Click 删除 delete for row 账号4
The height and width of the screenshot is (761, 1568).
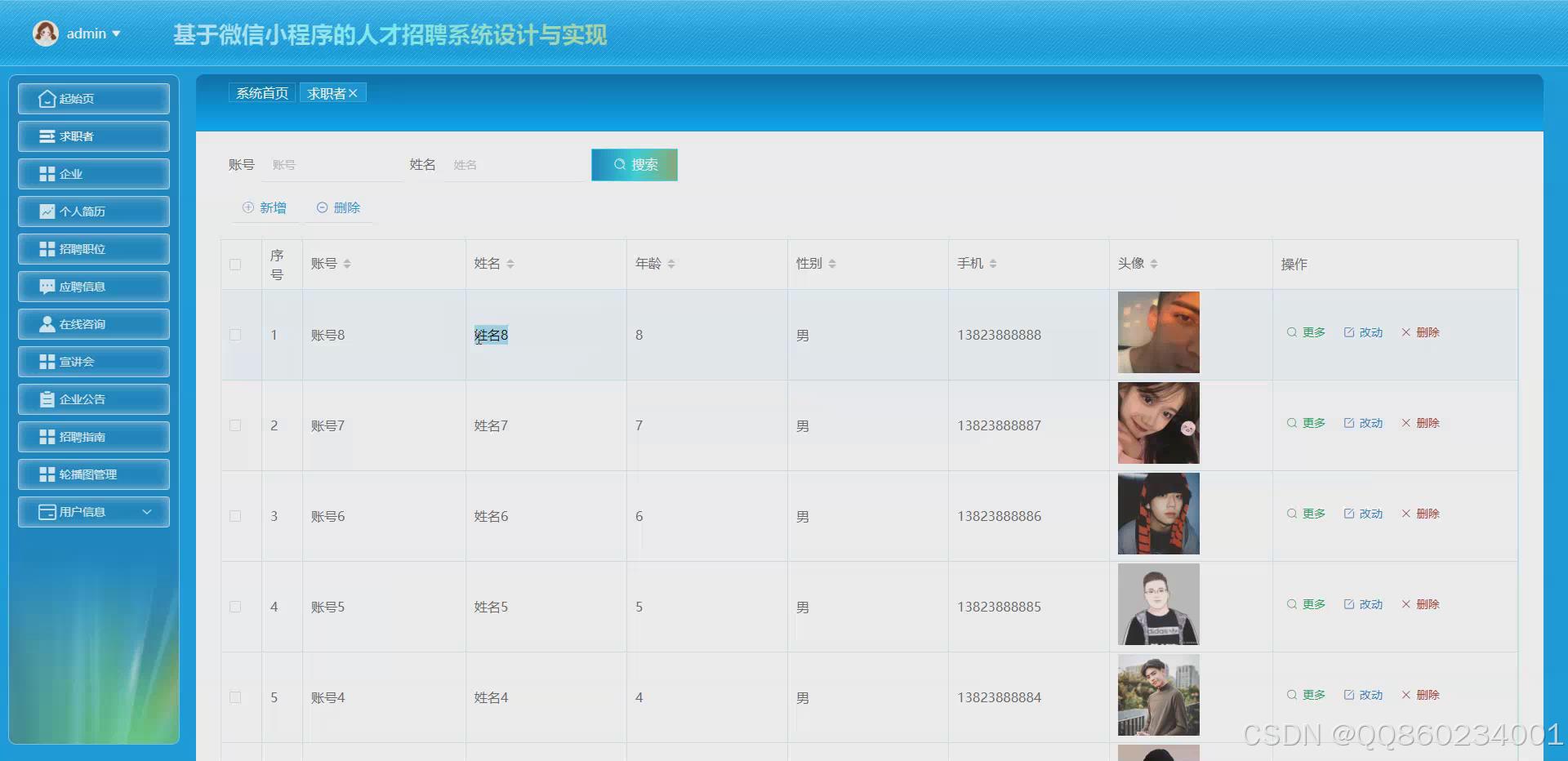tap(1420, 695)
